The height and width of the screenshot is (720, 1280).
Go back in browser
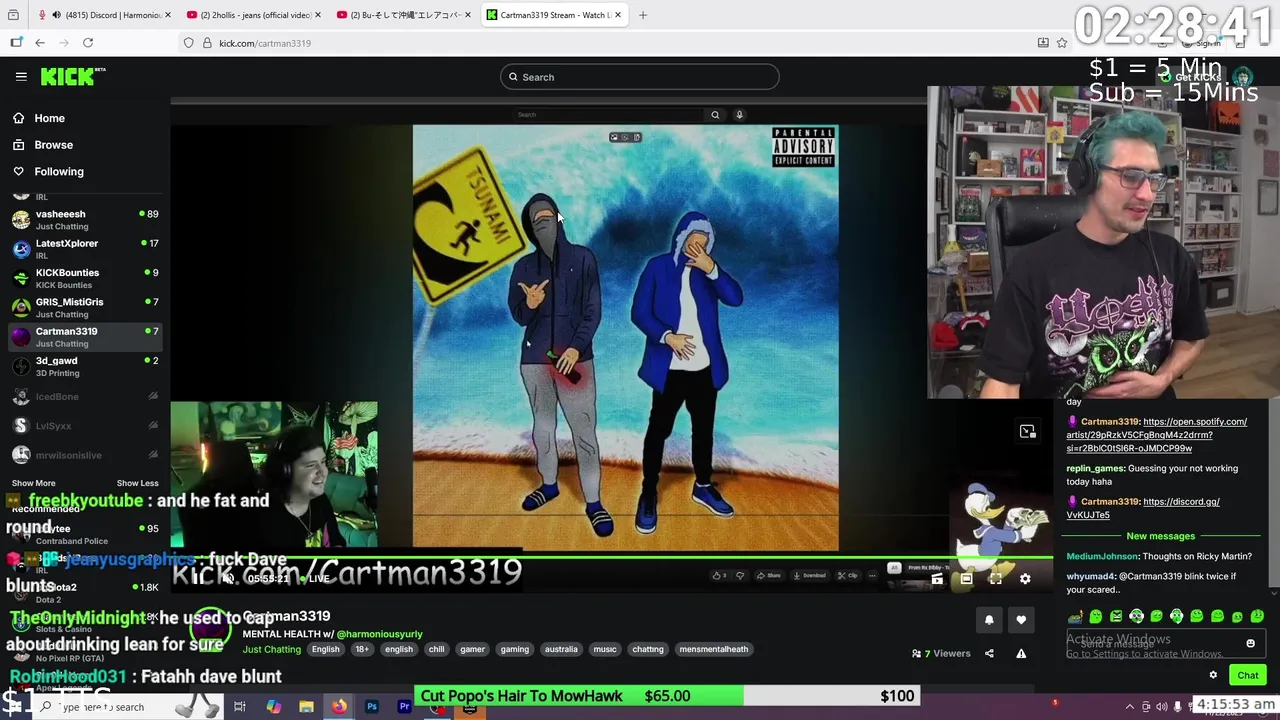[40, 43]
